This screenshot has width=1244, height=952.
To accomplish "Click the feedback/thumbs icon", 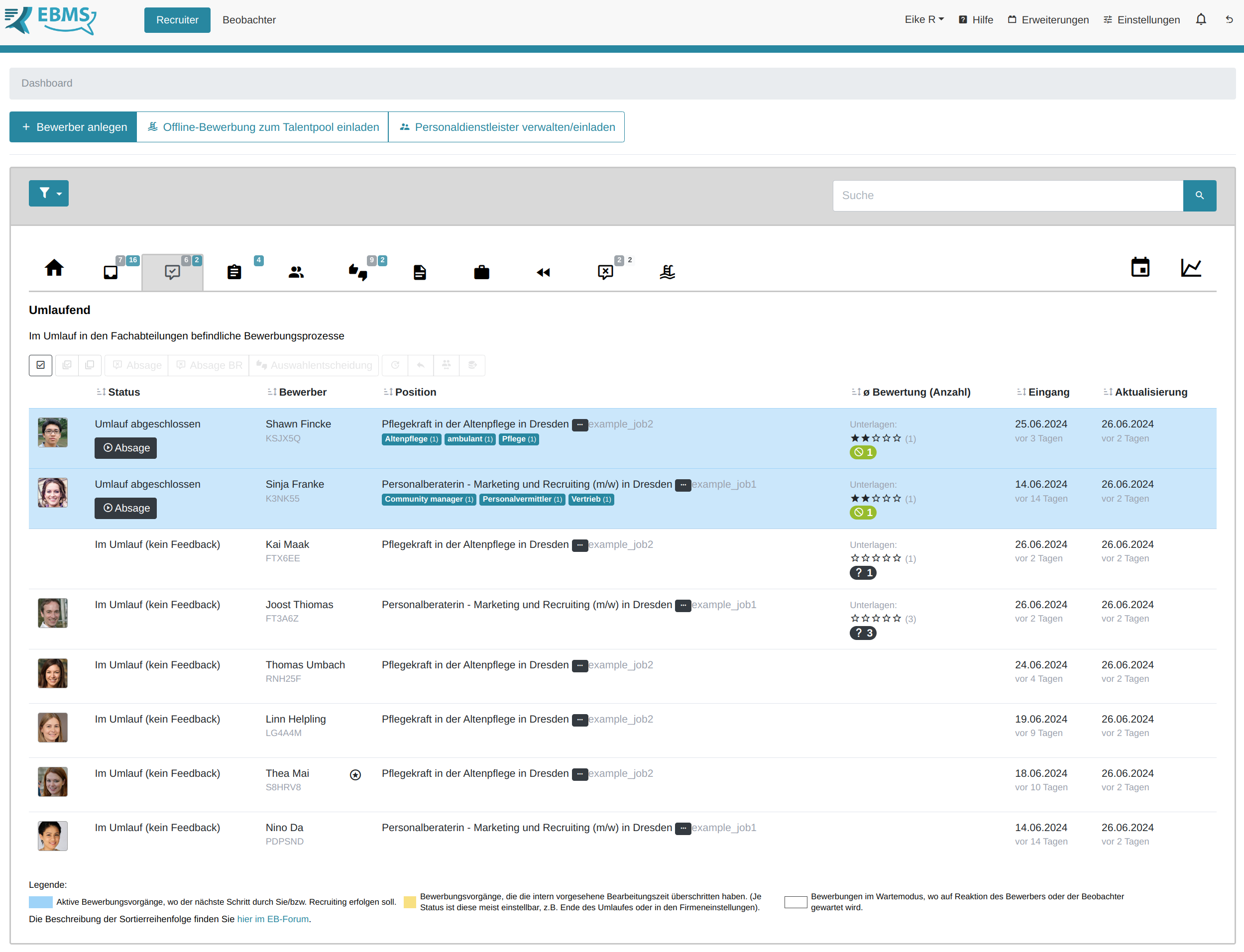I will click(x=358, y=269).
